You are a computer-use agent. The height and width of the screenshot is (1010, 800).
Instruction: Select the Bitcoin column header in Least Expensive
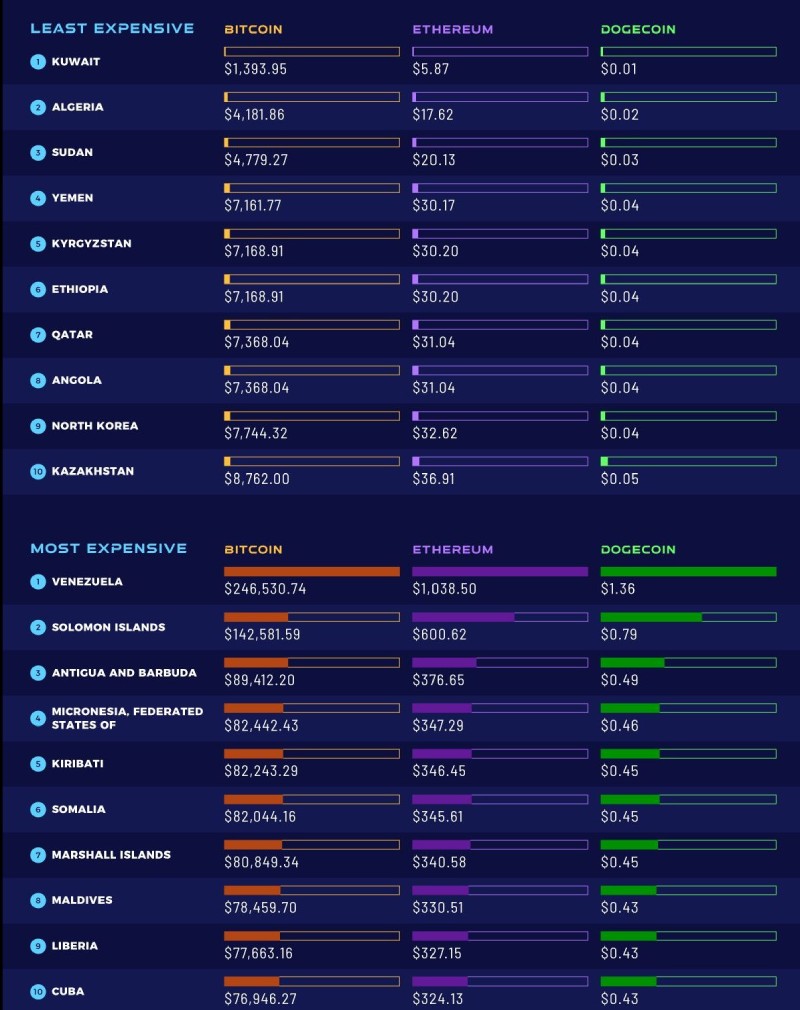pyautogui.click(x=253, y=30)
